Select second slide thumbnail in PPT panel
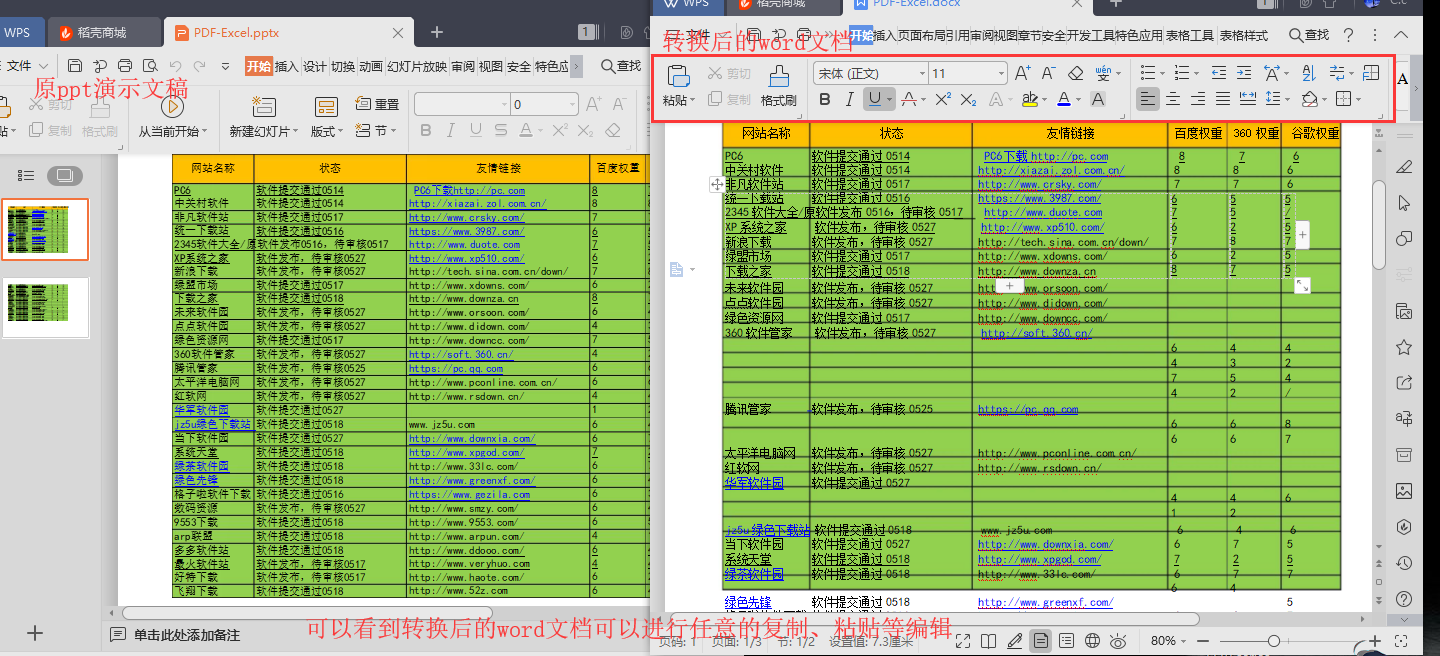The image size is (1440, 656). pos(43,308)
